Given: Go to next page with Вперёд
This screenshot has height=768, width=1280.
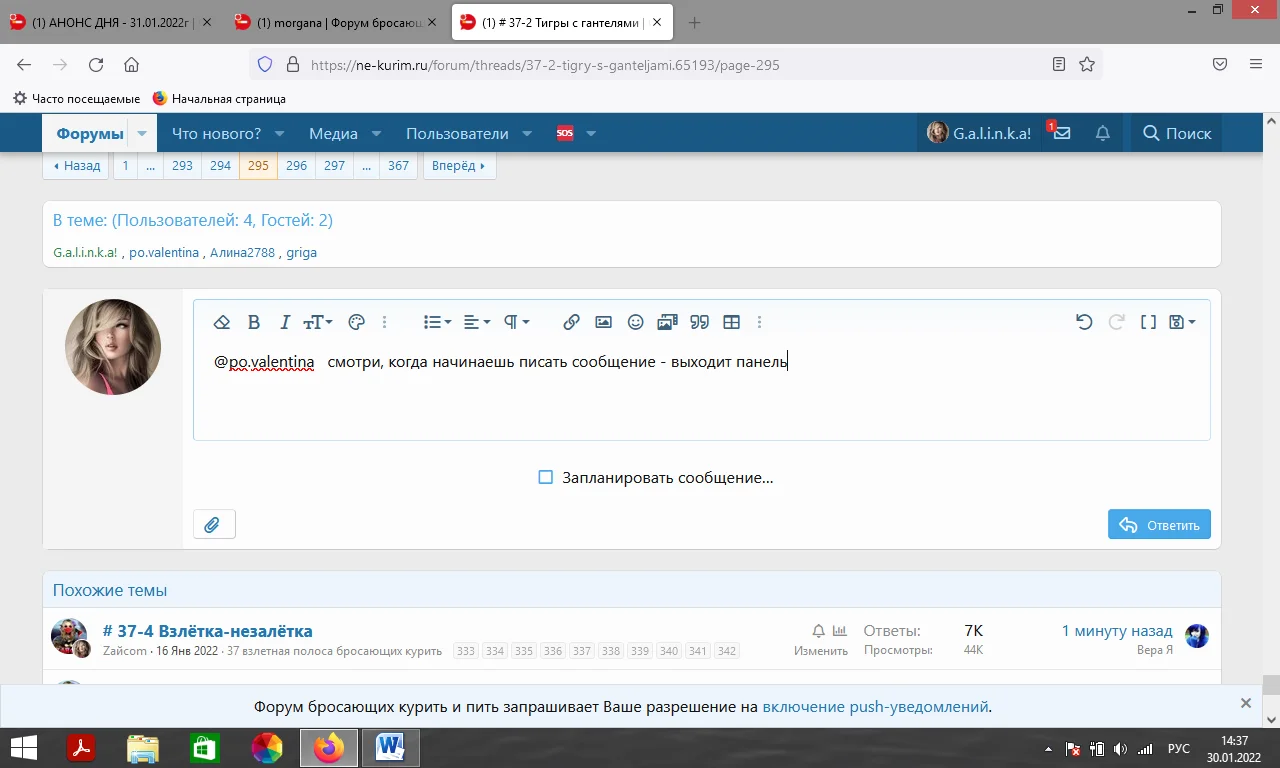Looking at the screenshot, I should 460,166.
